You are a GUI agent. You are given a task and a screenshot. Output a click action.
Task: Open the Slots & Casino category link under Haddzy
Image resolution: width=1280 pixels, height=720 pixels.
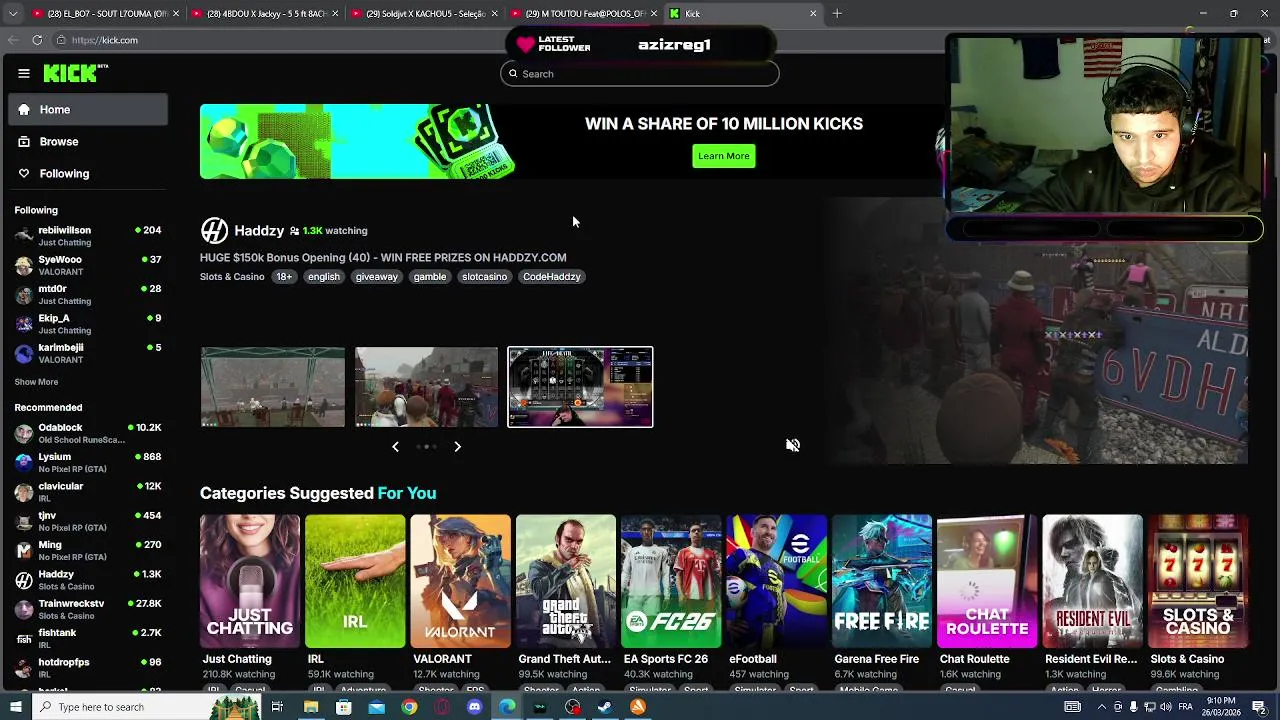click(x=232, y=277)
